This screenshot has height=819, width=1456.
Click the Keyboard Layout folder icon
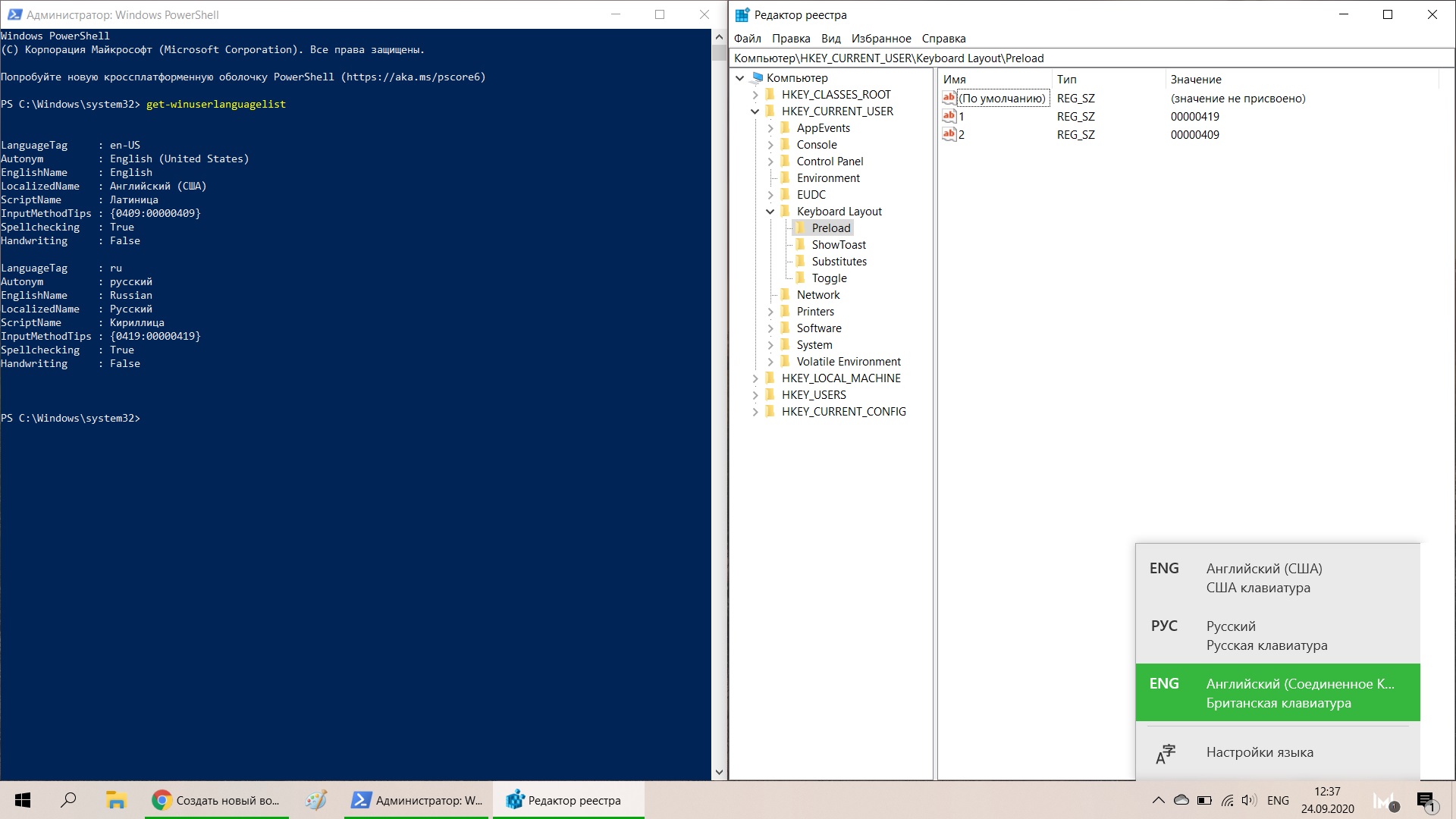786,212
